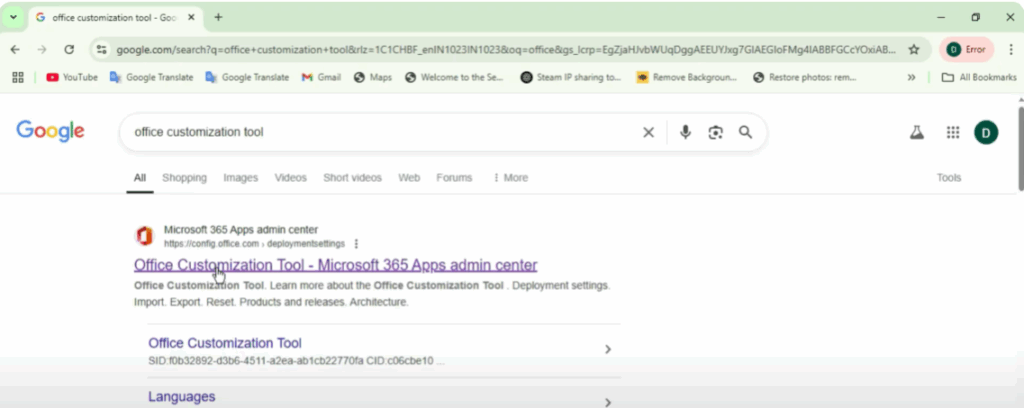Image resolution: width=1024 pixels, height=408 pixels.
Task: Switch to the Forums tab
Action: coord(454,178)
